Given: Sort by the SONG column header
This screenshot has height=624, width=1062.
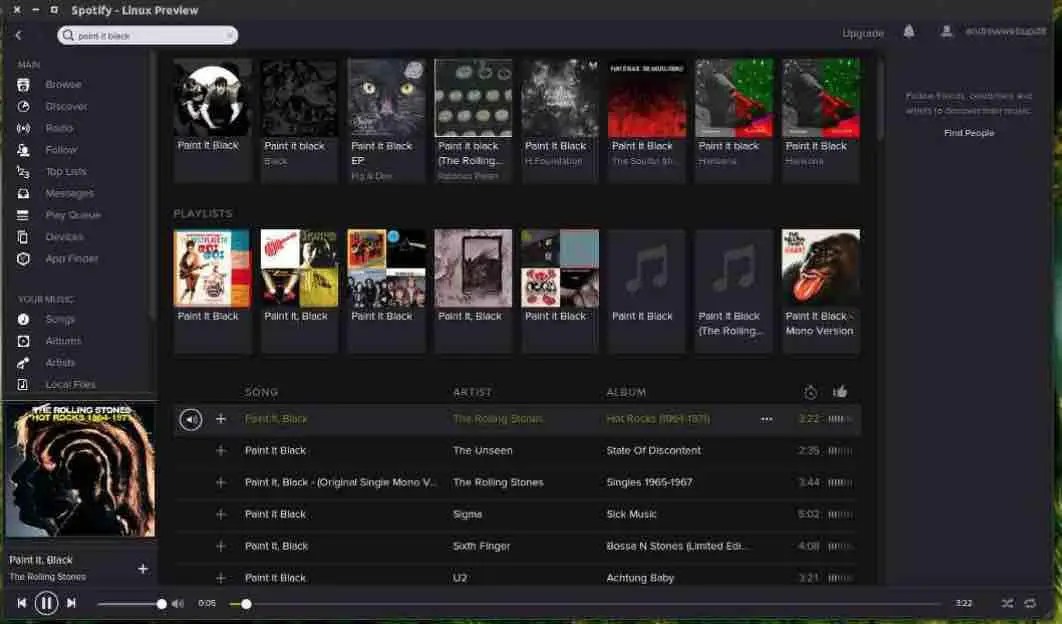Looking at the screenshot, I should coord(261,392).
